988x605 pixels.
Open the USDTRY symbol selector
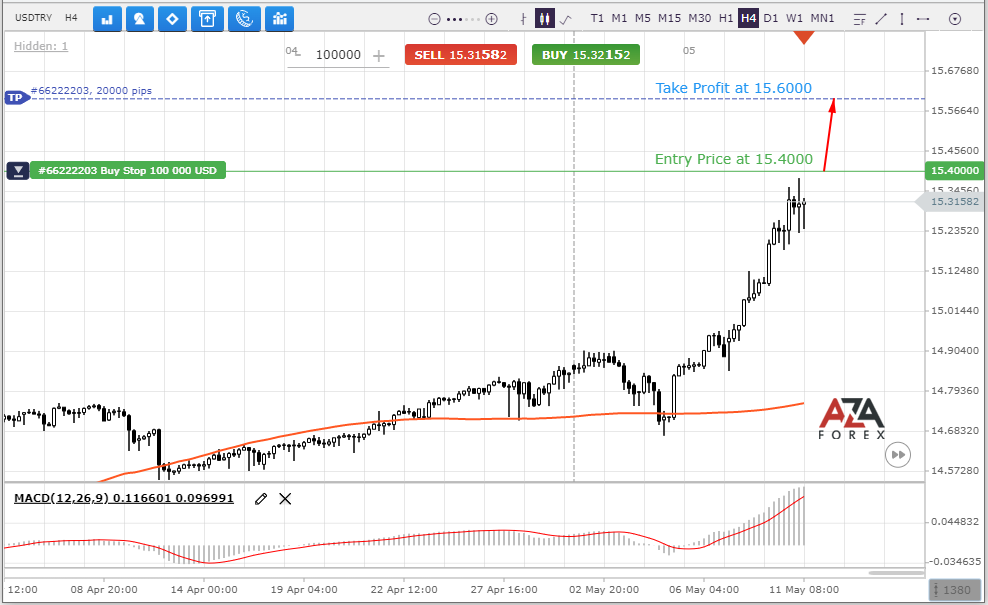tap(33, 18)
